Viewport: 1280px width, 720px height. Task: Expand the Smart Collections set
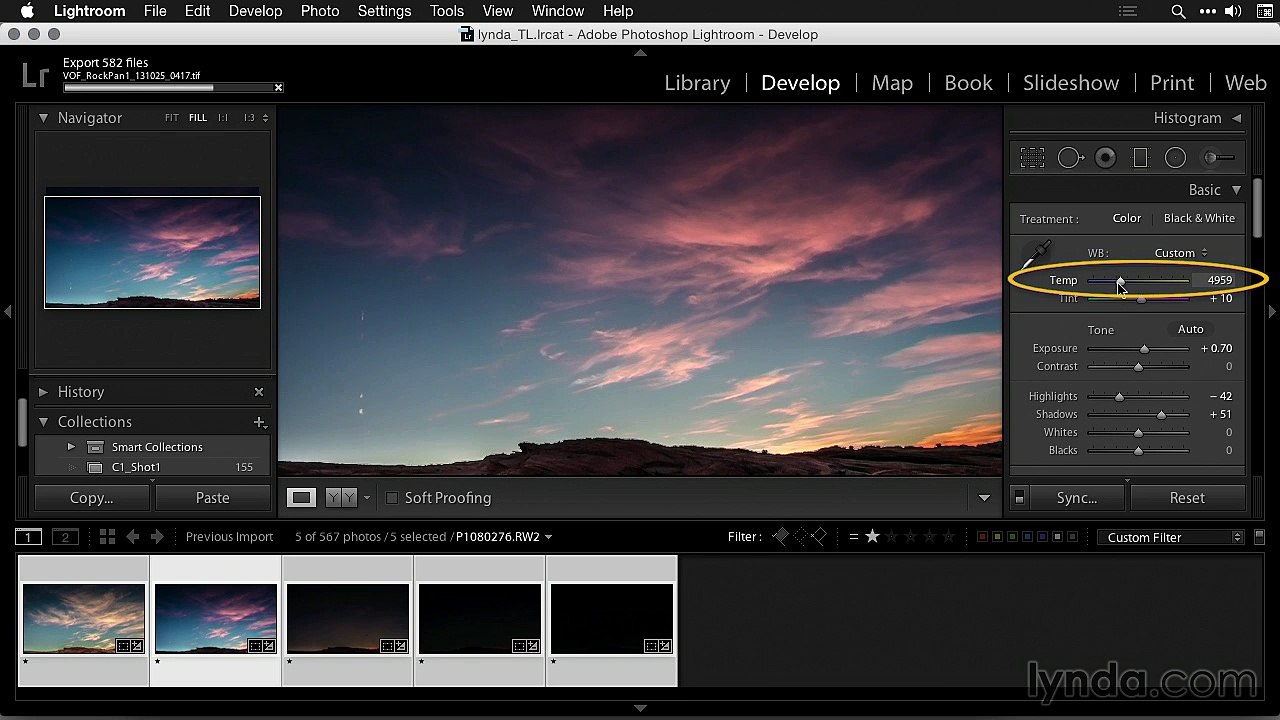click(71, 447)
